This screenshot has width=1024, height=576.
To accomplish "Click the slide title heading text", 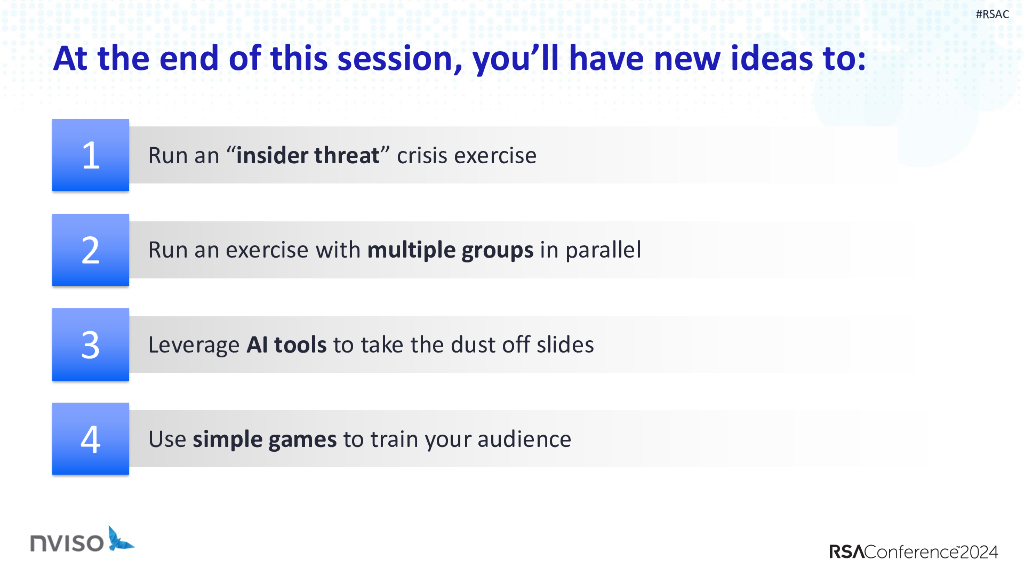I will coord(459,59).
